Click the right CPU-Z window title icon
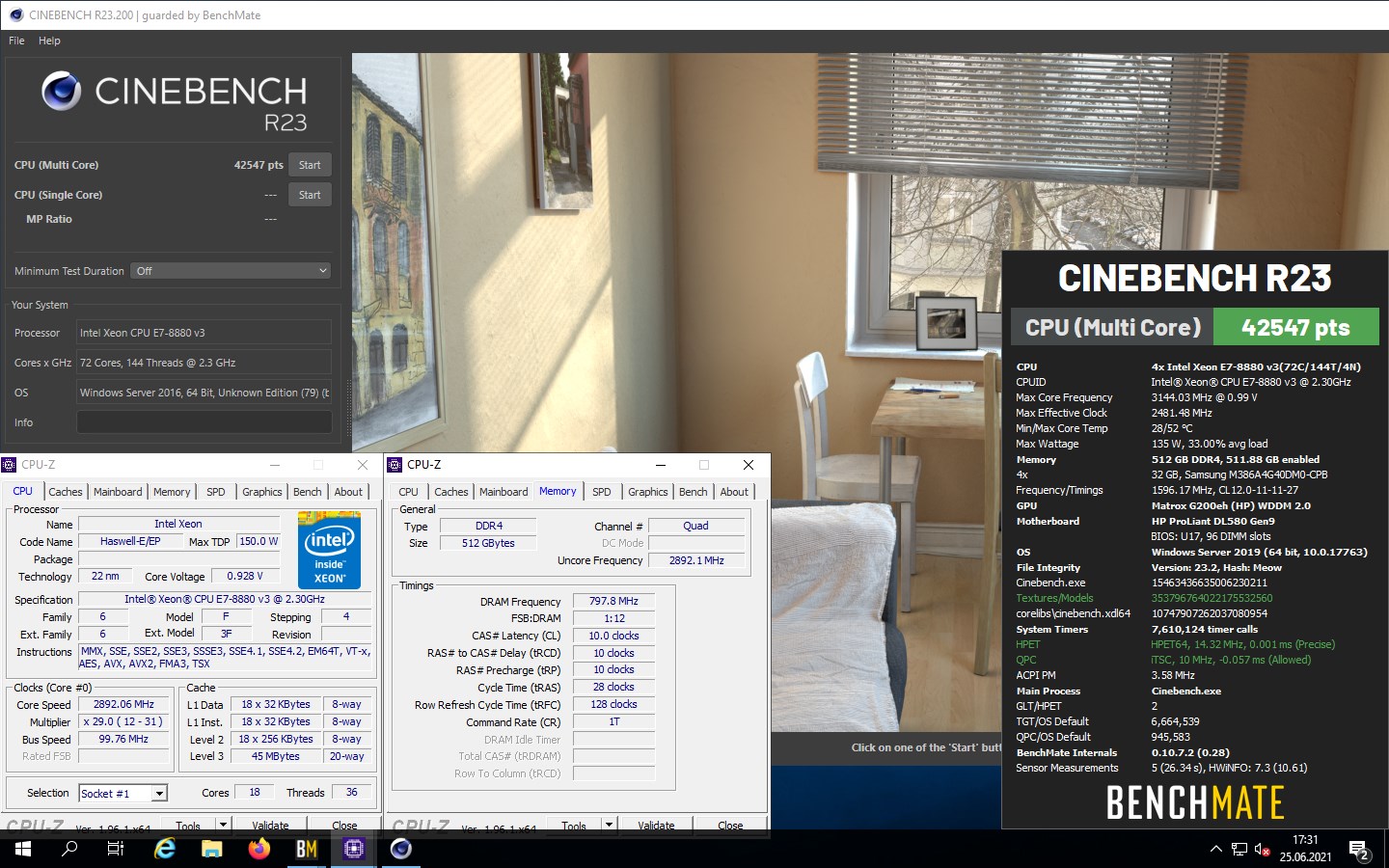The height and width of the screenshot is (868, 1389). coord(395,465)
